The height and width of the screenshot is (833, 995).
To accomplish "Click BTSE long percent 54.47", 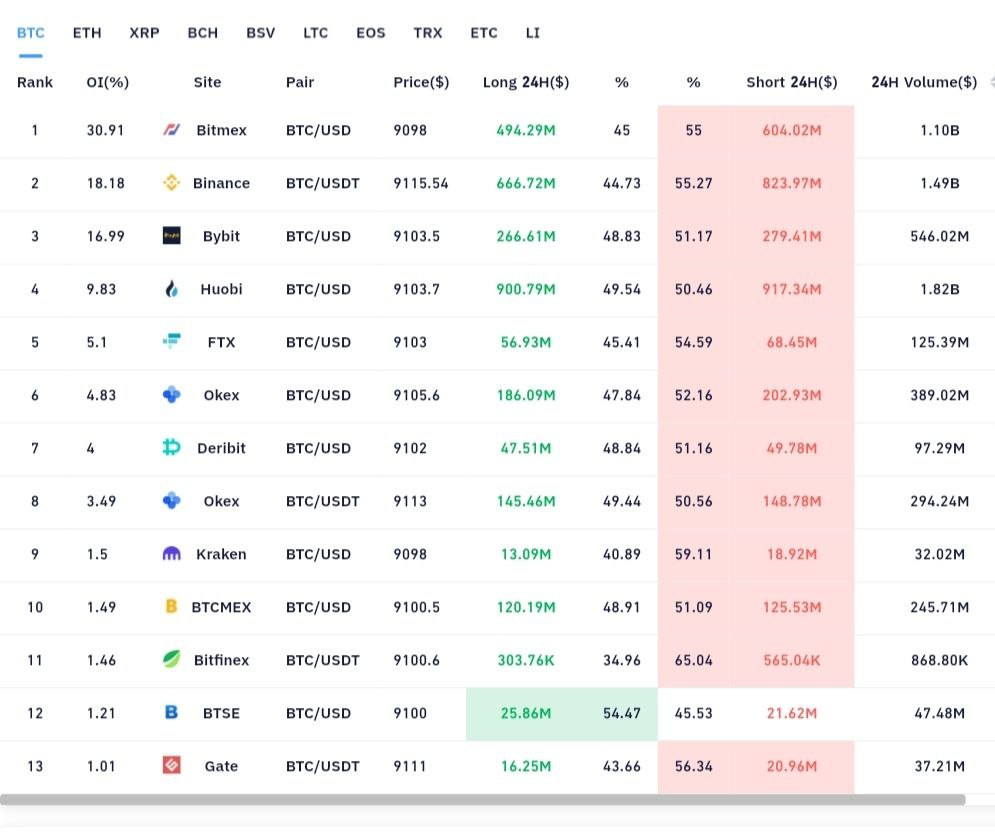I will point(622,712).
